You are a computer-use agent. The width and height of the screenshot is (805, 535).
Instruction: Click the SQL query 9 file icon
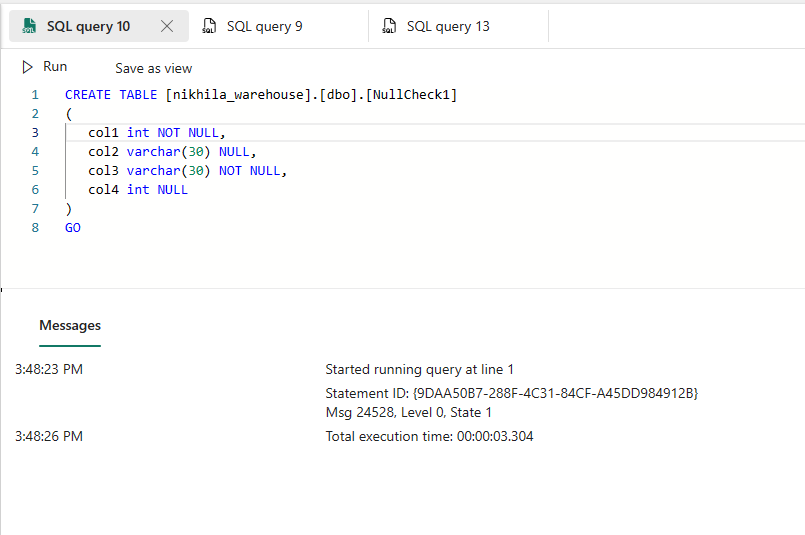click(x=209, y=26)
